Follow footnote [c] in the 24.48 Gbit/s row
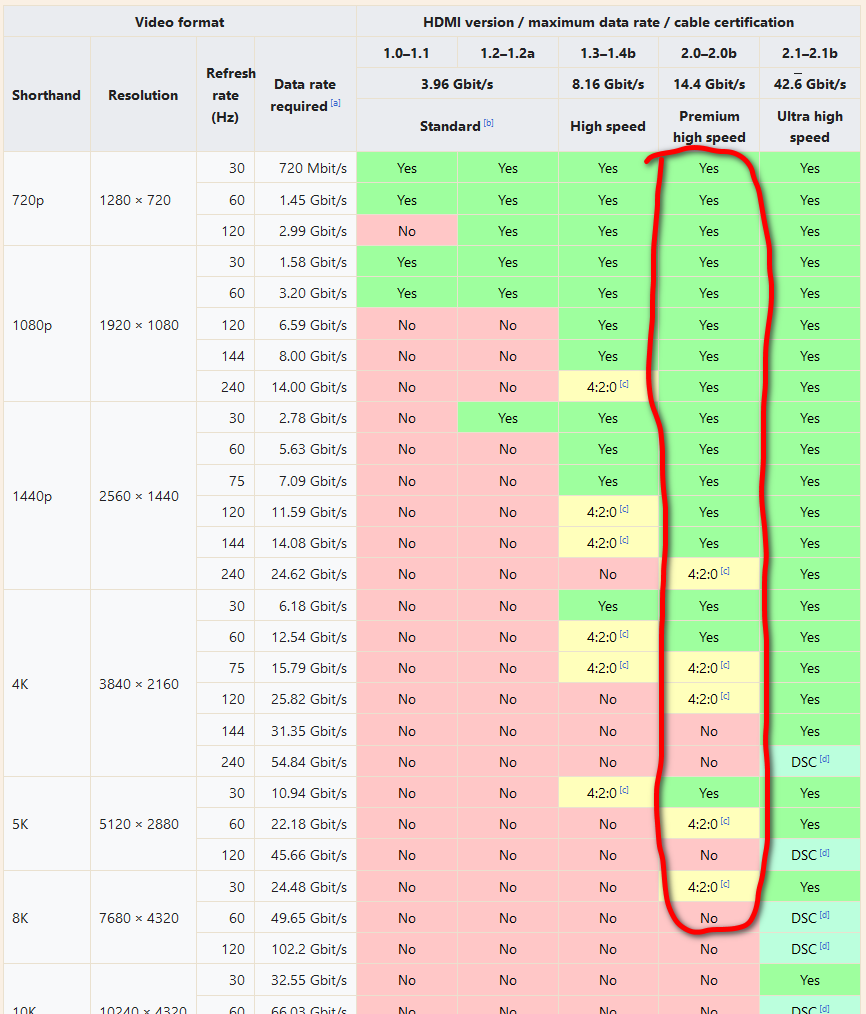866x1014 pixels. point(725,884)
